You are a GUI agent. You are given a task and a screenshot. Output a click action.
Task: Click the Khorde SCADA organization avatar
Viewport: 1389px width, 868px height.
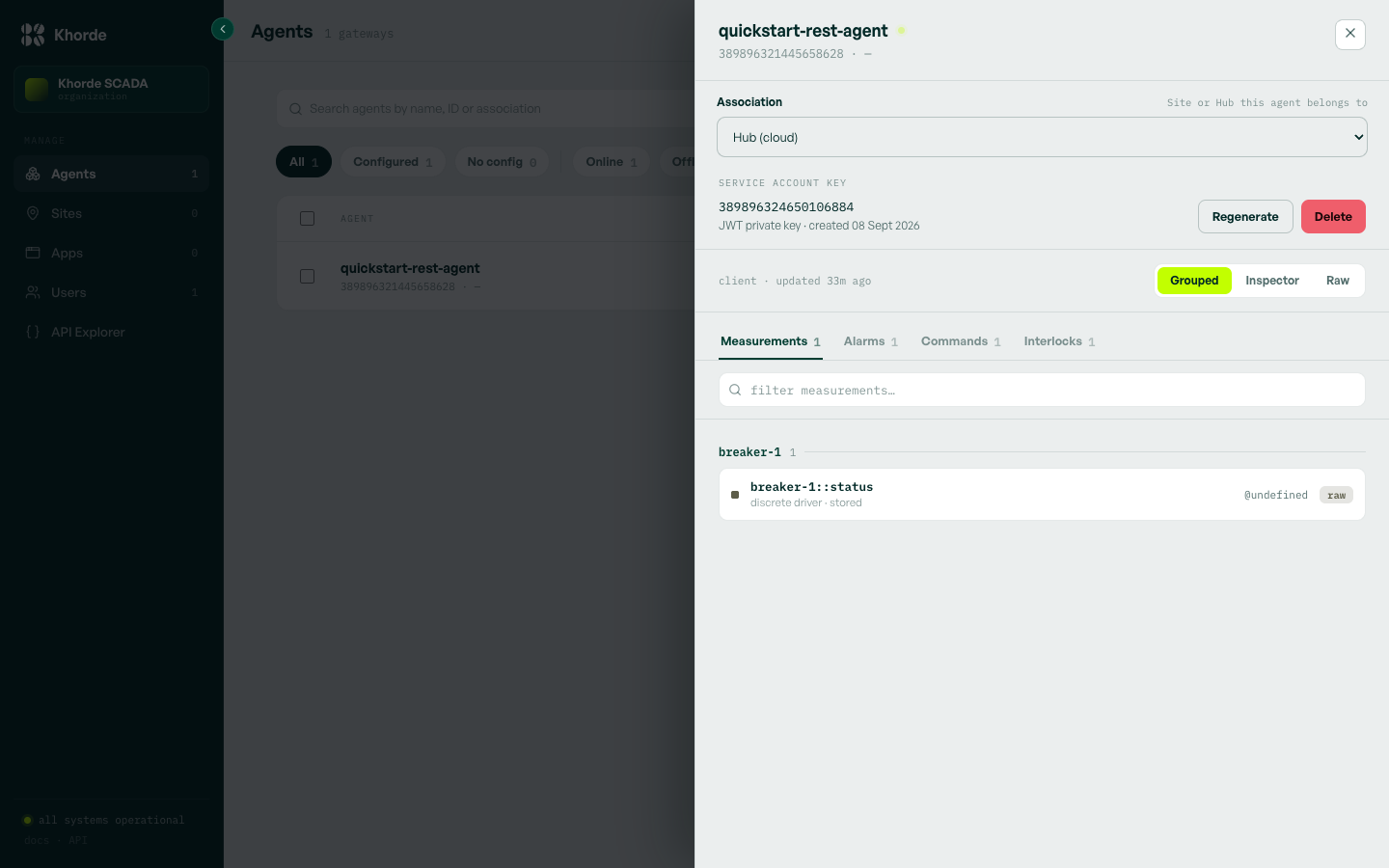[37, 89]
